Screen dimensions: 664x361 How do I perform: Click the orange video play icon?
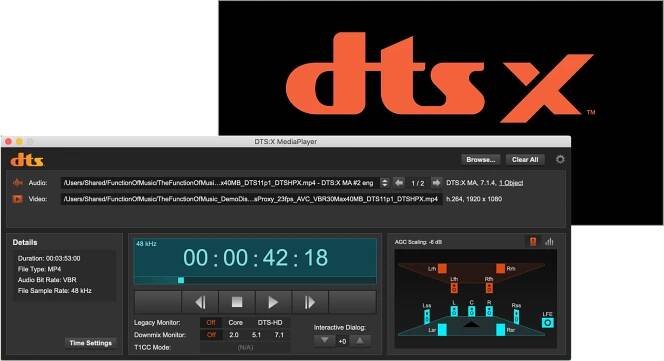(17, 199)
